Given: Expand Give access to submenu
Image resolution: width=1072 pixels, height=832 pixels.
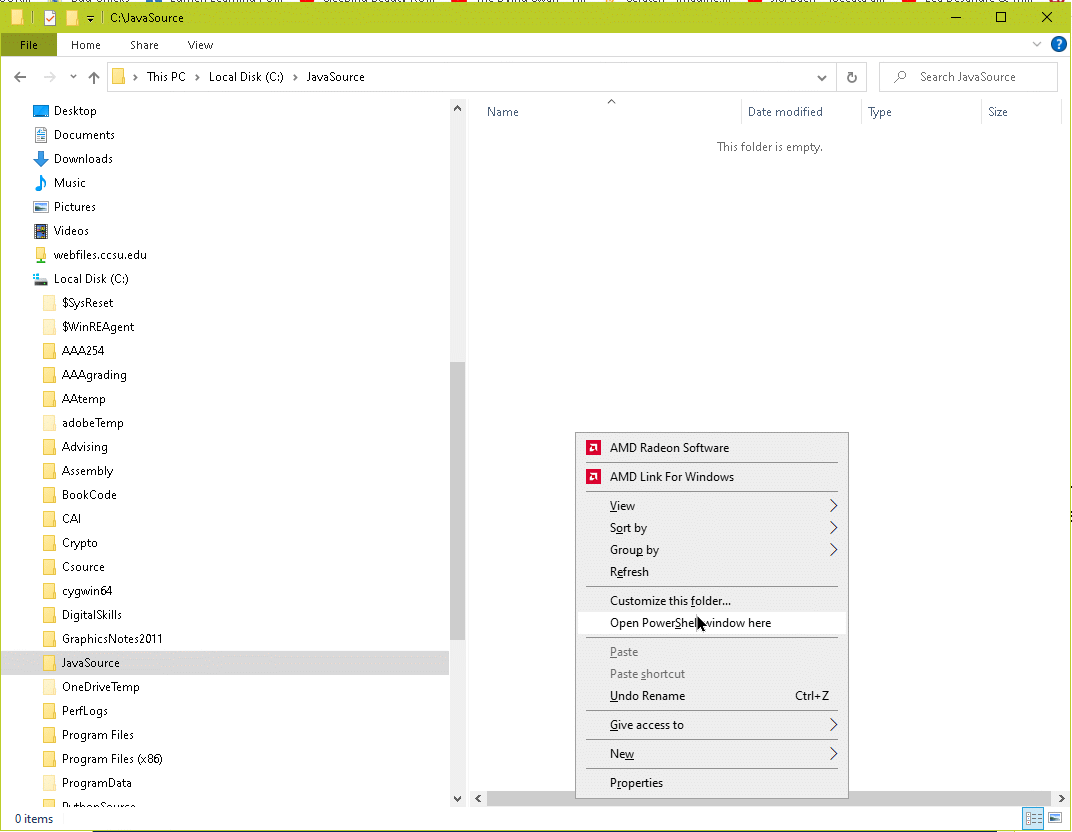Looking at the screenshot, I should pos(712,725).
